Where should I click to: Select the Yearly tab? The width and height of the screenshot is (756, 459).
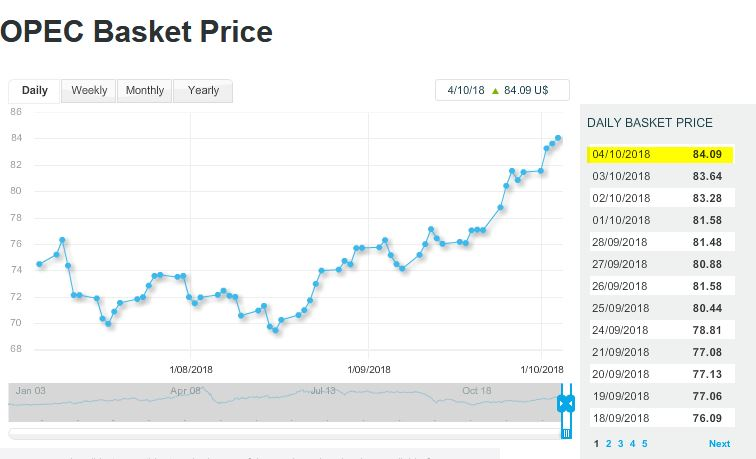[203, 91]
